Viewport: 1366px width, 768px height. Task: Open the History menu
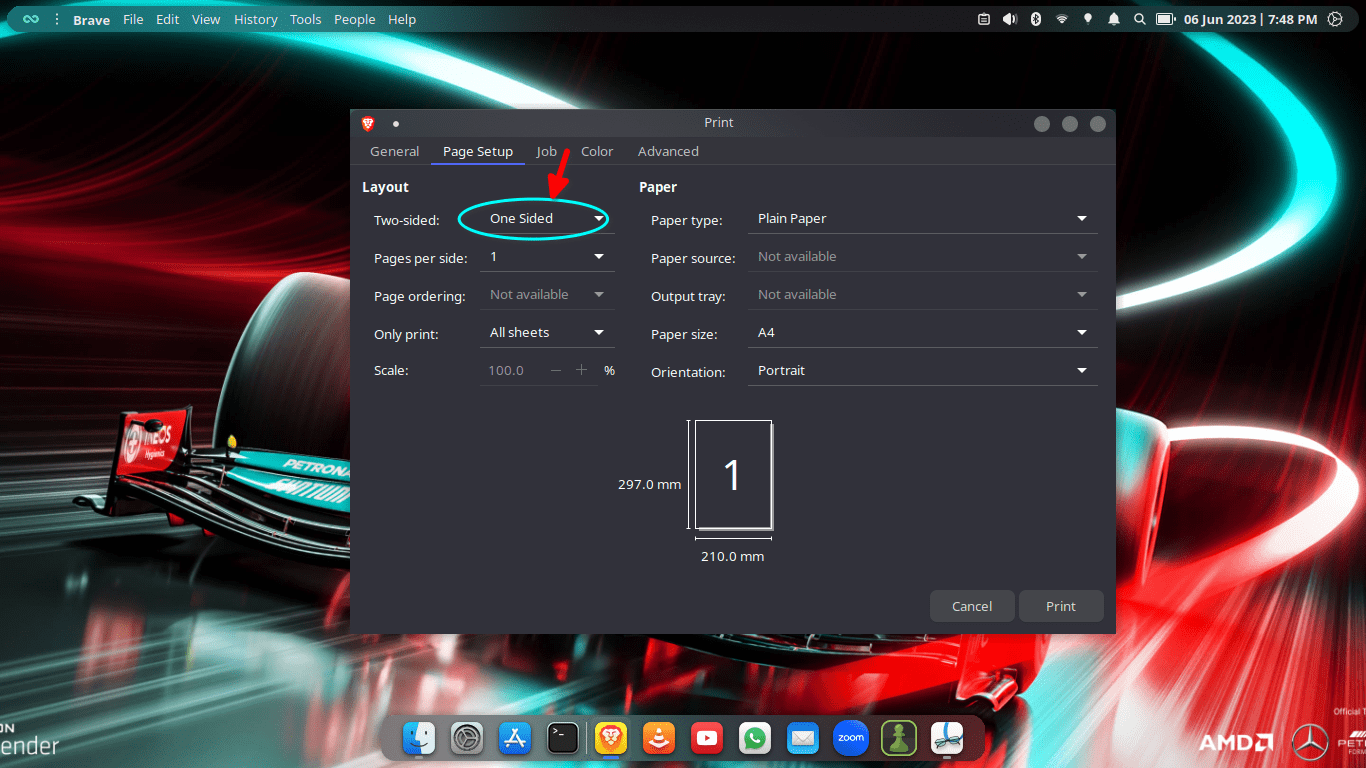pyautogui.click(x=255, y=19)
